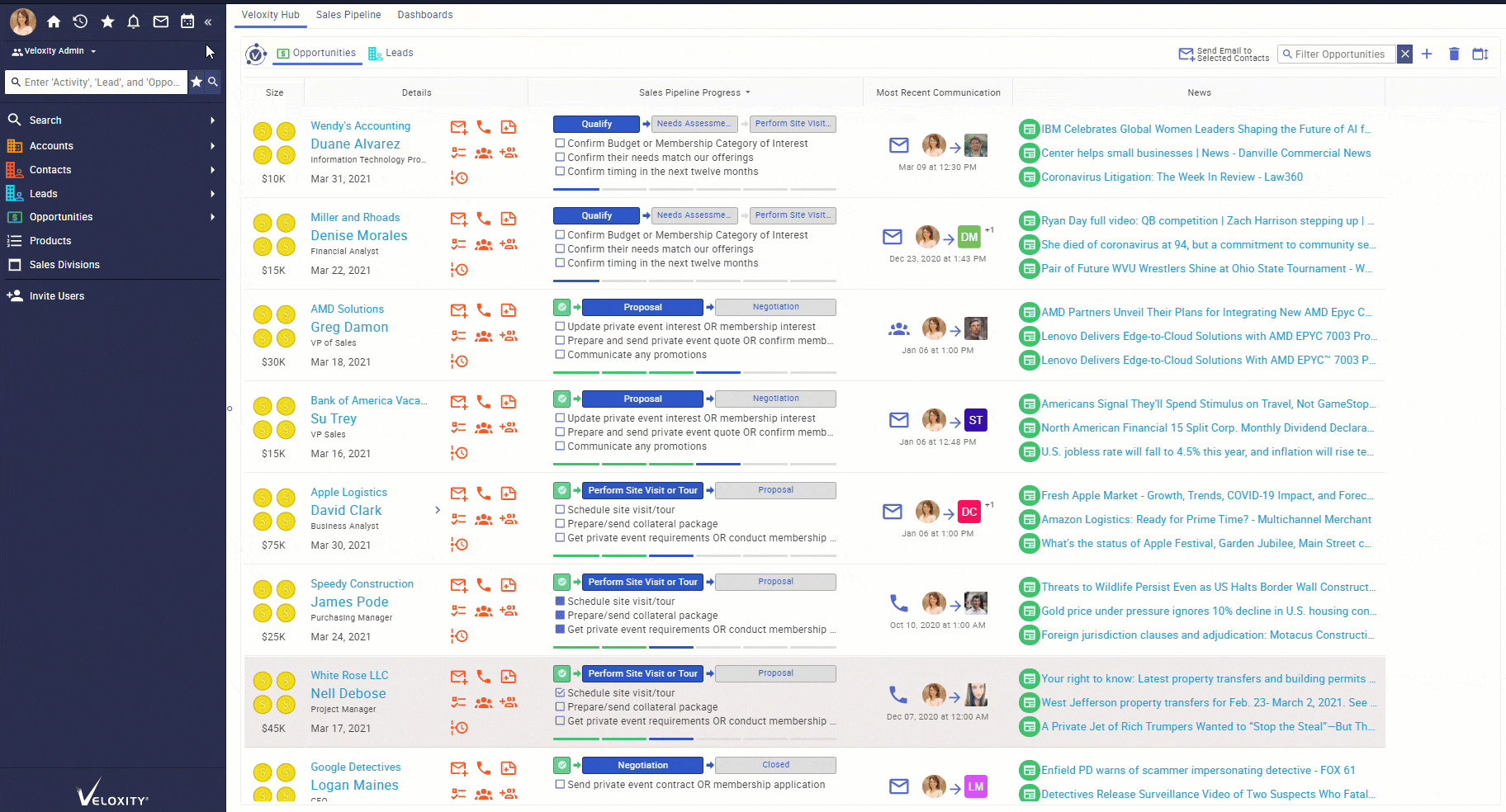Open the mail envelope icon in top bar
Screen dimensions: 1506x812
161,22
